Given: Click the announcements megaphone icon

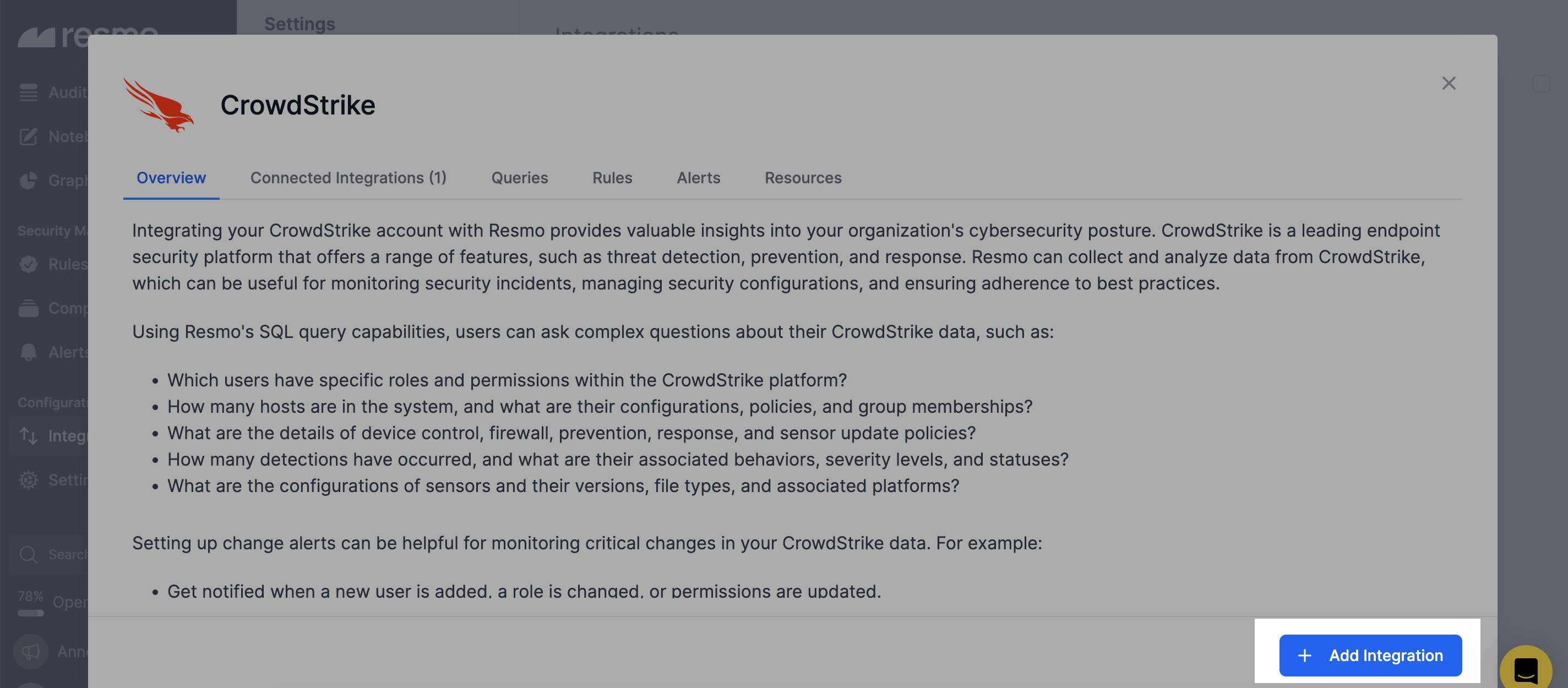Looking at the screenshot, I should pos(30,652).
